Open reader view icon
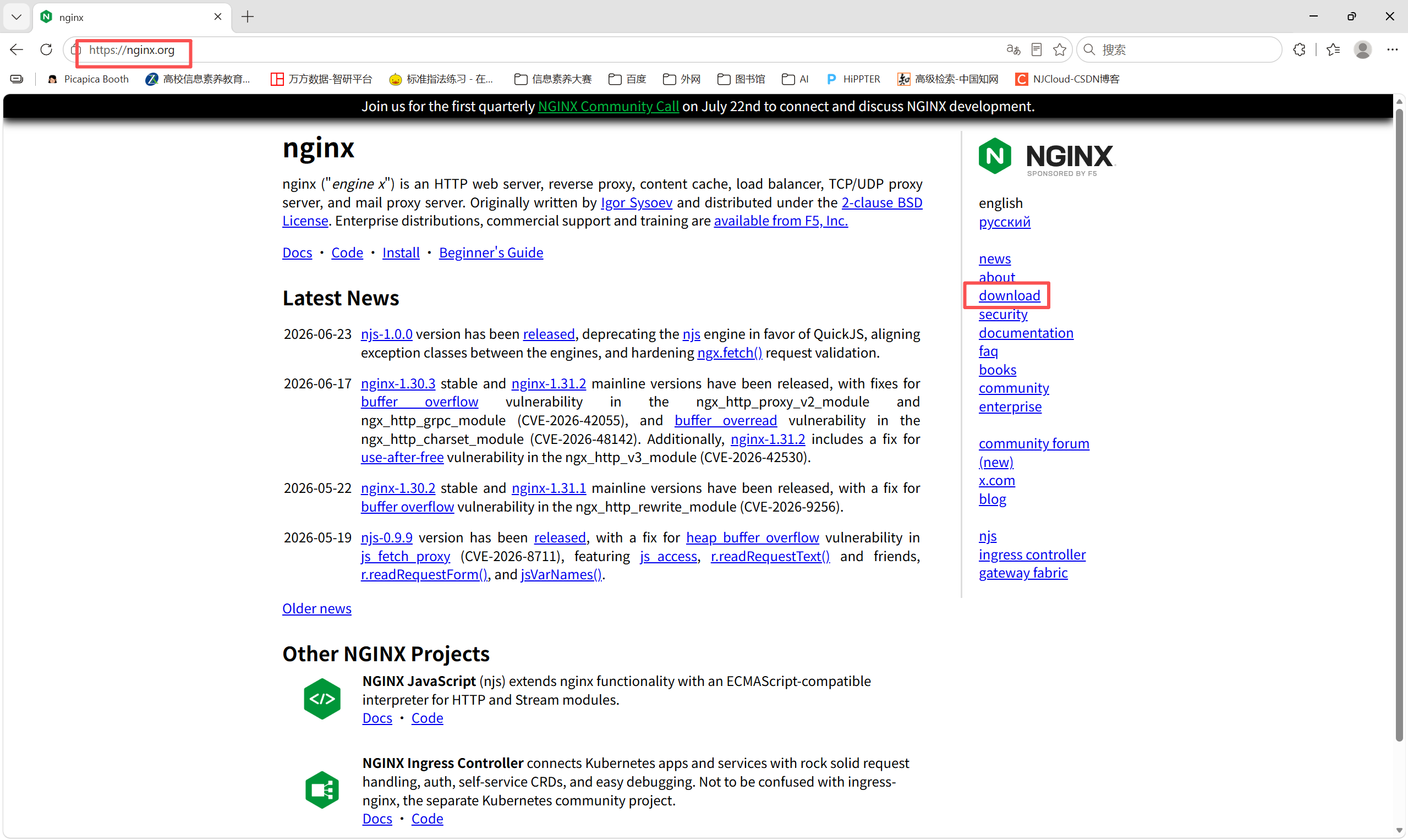The height and width of the screenshot is (840, 1408). (1037, 50)
